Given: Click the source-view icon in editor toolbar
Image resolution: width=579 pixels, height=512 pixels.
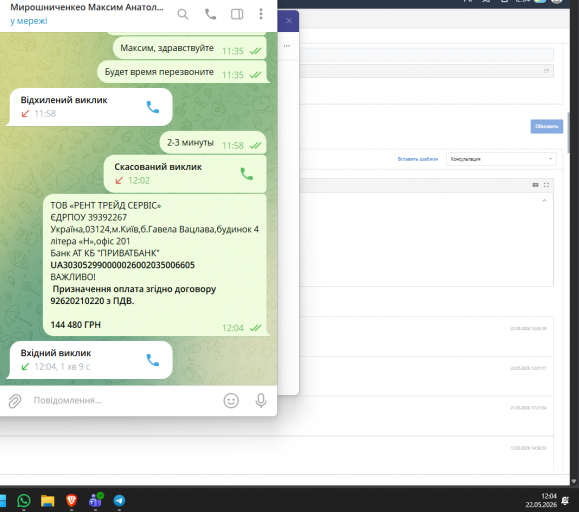Looking at the screenshot, I should pyautogui.click(x=535, y=185).
